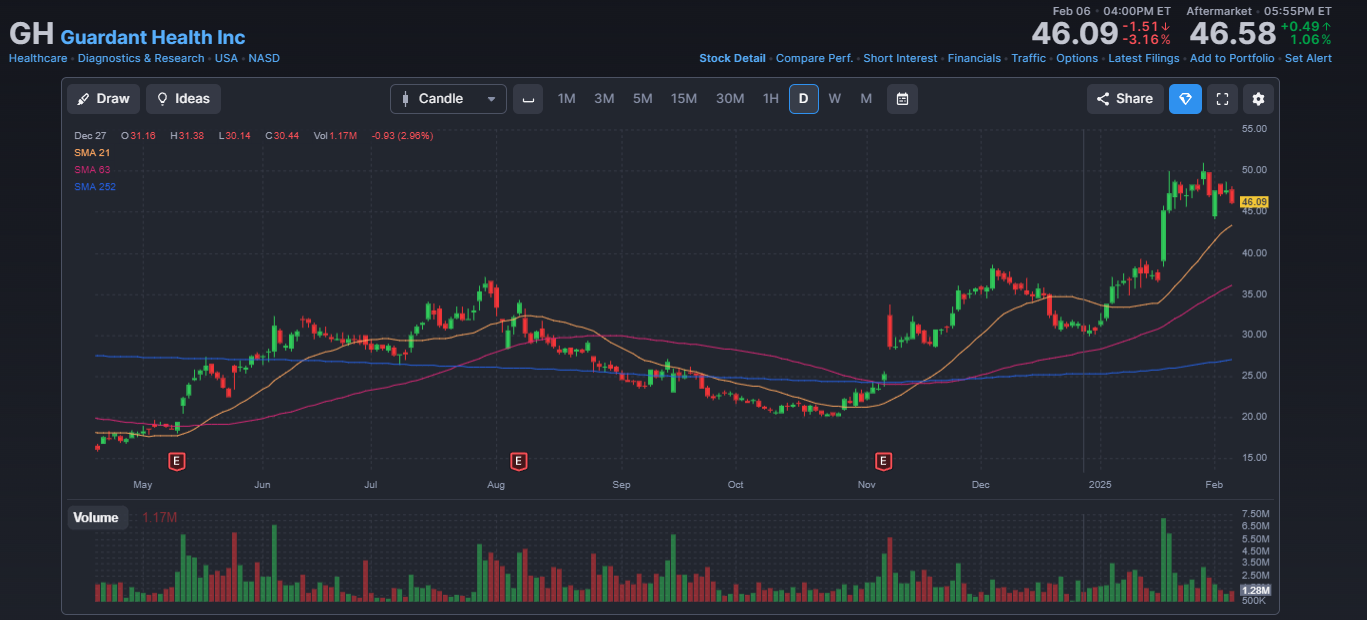Screen dimensions: 1367x620
Task: Click the SMA 21 indicator label
Action: pyautogui.click(x=92, y=153)
